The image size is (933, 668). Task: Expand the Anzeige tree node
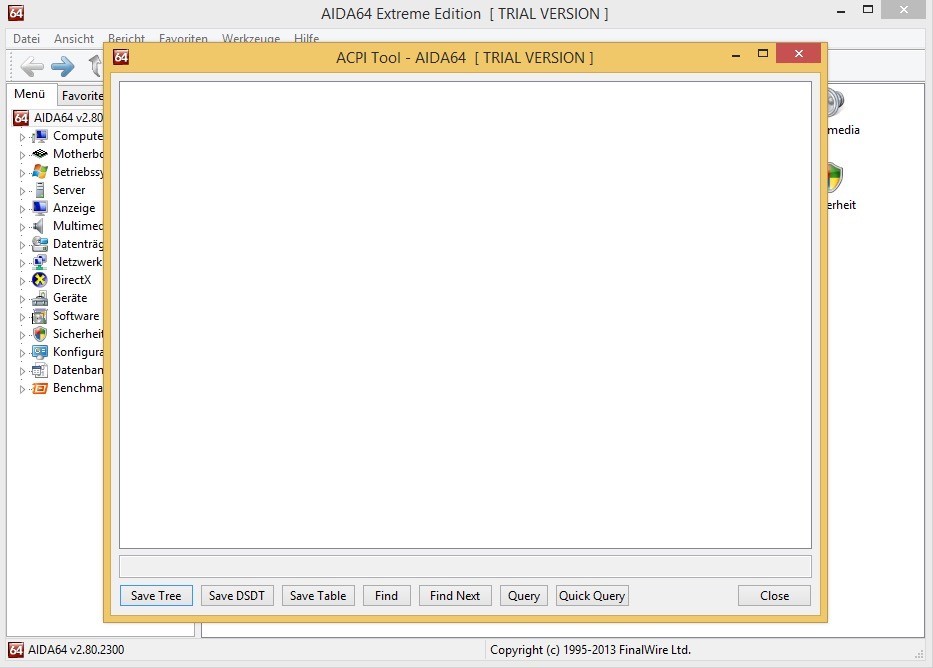[x=22, y=209]
